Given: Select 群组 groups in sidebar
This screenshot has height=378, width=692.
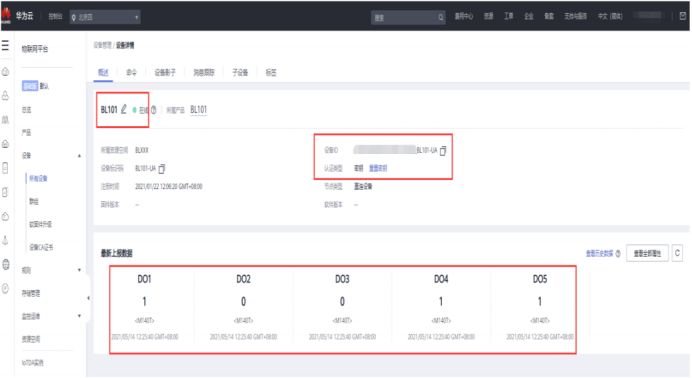Looking at the screenshot, I should pos(34,202).
